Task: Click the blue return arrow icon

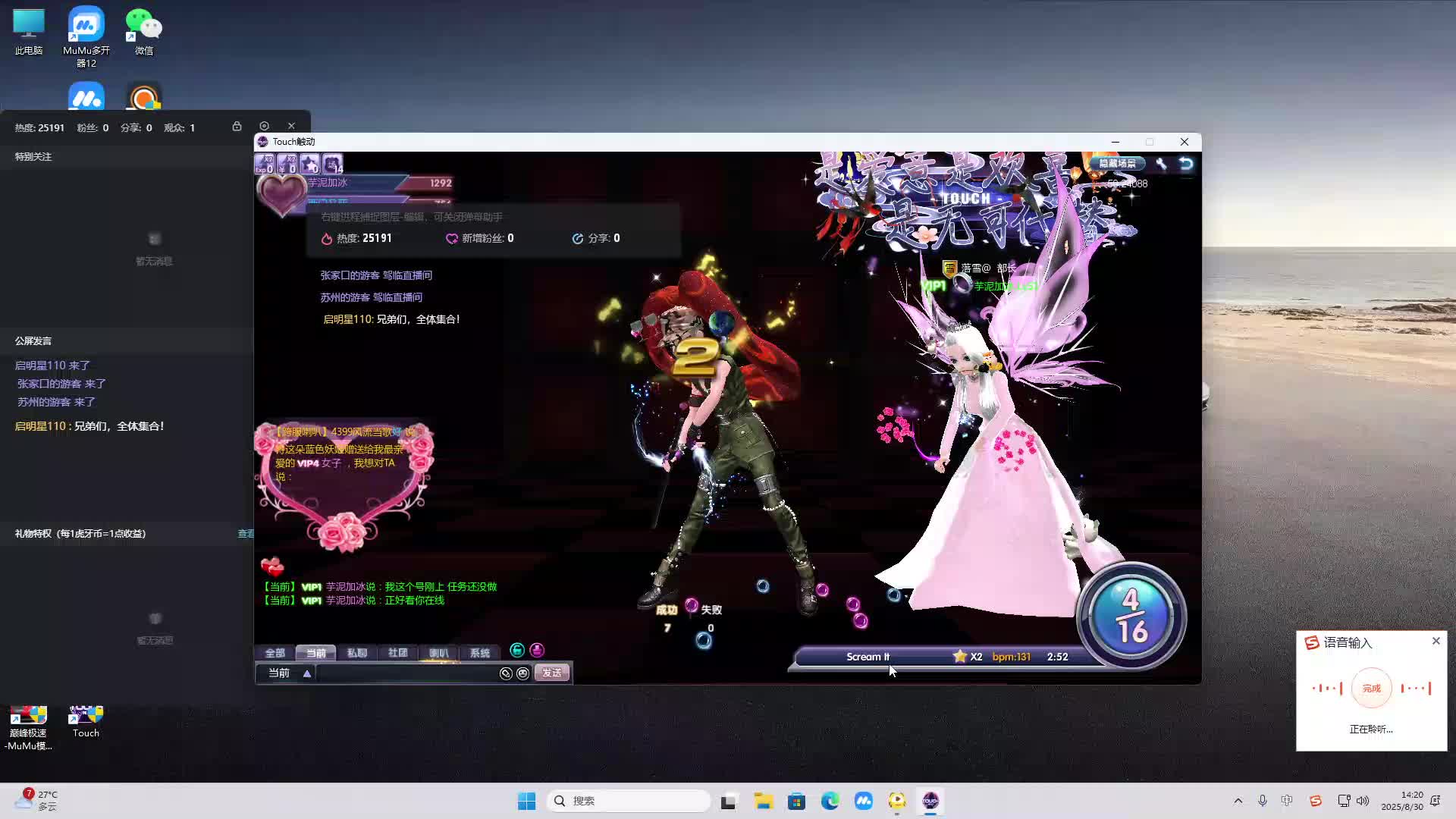Action: click(1186, 164)
